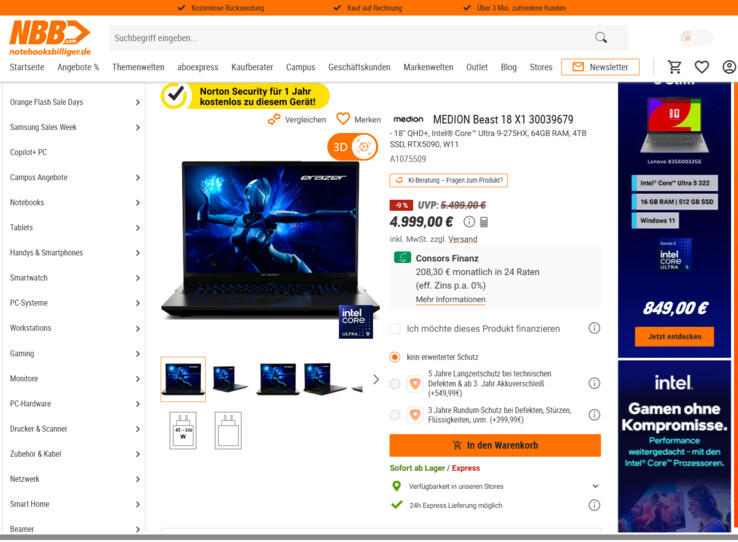
Task: Follow the Versand link
Action: pos(463,239)
